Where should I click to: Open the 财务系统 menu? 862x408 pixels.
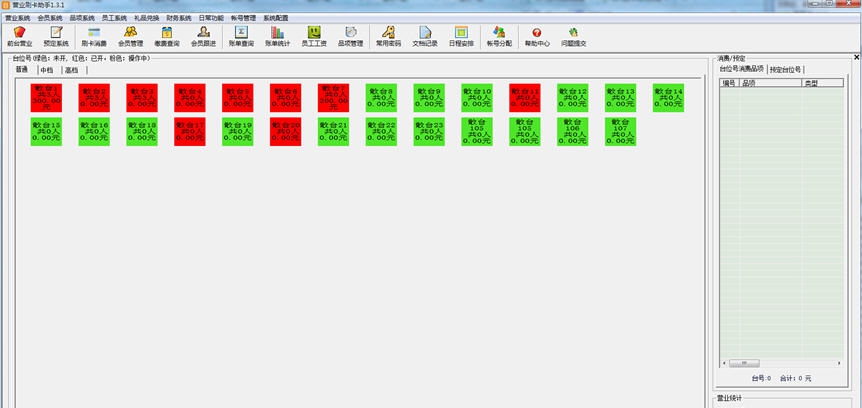tap(179, 18)
